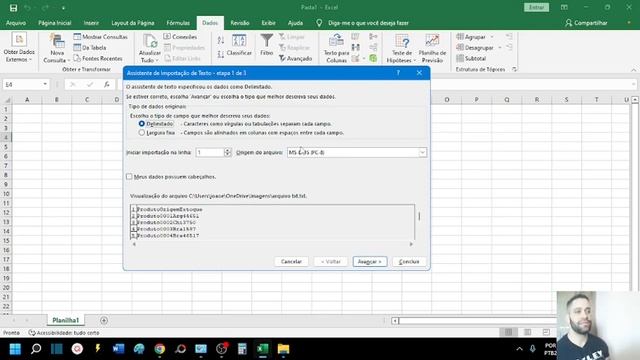Select the Delimitado radio option

point(142,124)
